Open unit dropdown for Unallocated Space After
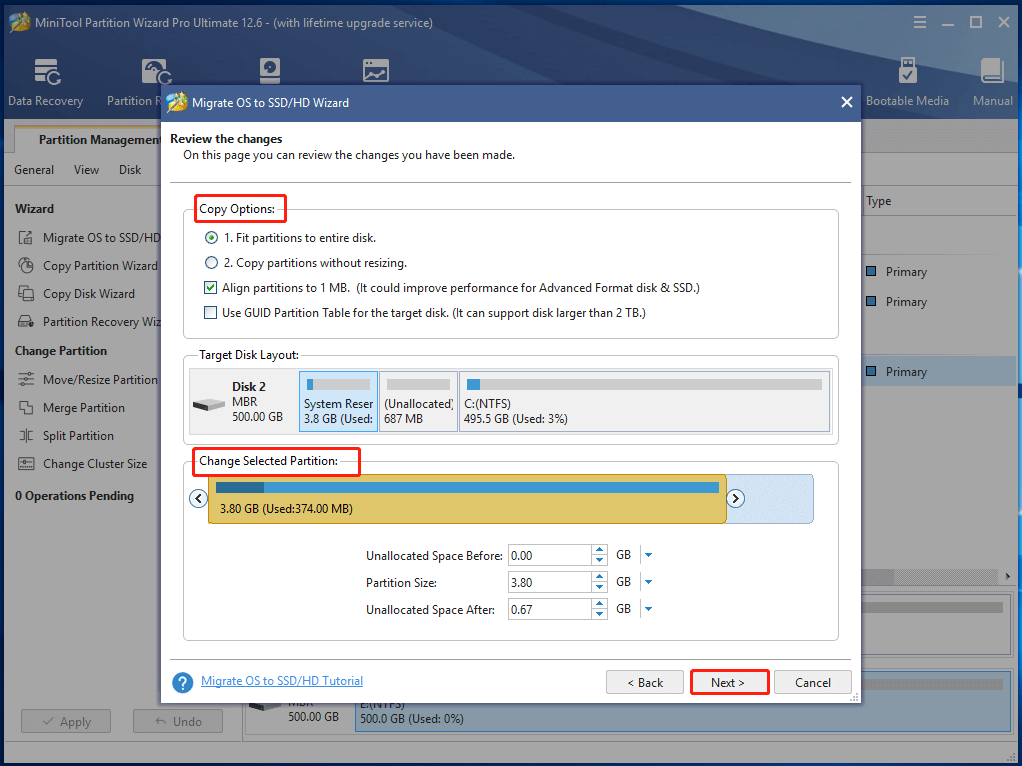1022x766 pixels. coord(648,609)
